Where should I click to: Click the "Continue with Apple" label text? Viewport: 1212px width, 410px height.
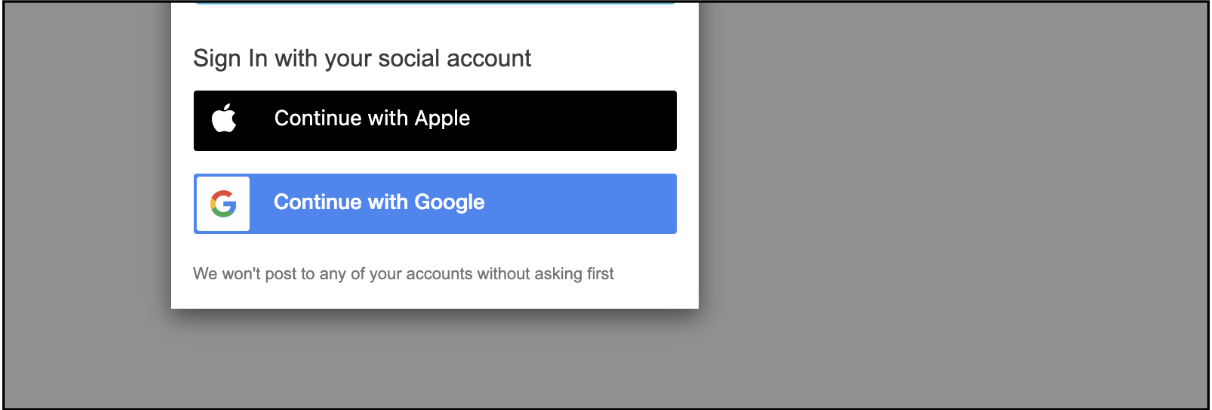372,119
